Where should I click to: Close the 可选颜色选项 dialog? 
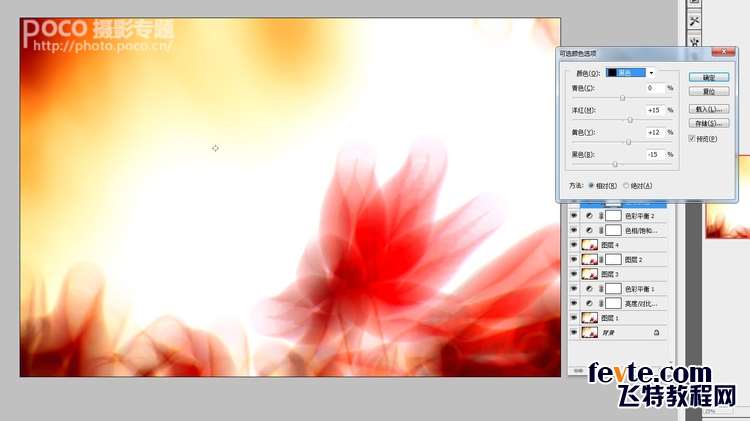pos(724,52)
